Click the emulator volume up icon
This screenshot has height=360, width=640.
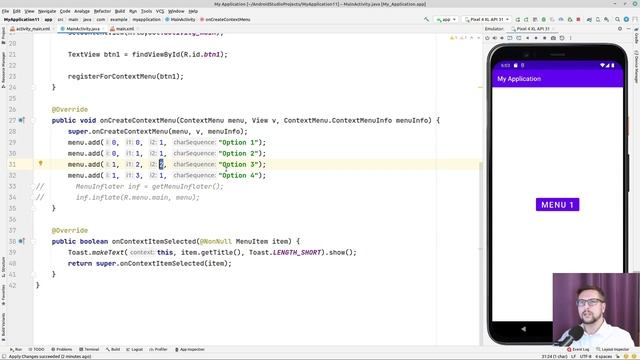pyautogui.click(x=494, y=38)
